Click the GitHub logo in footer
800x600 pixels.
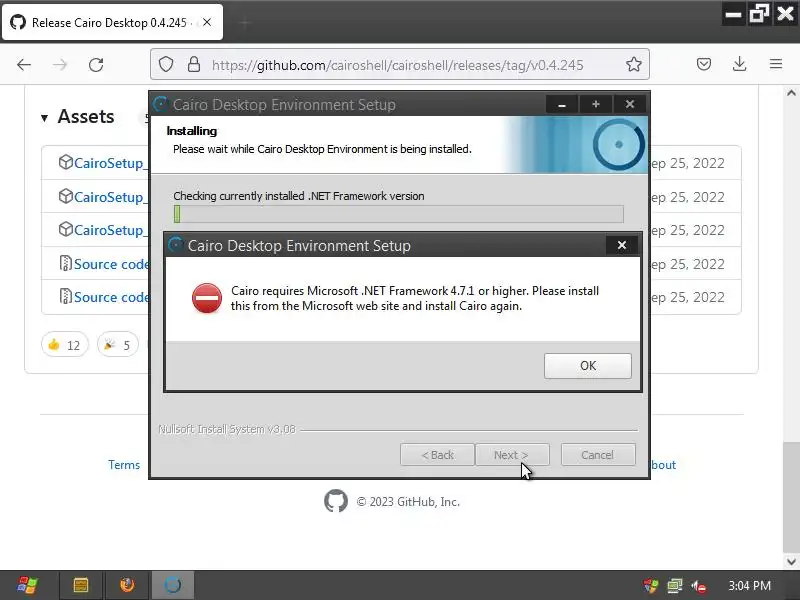coord(336,502)
